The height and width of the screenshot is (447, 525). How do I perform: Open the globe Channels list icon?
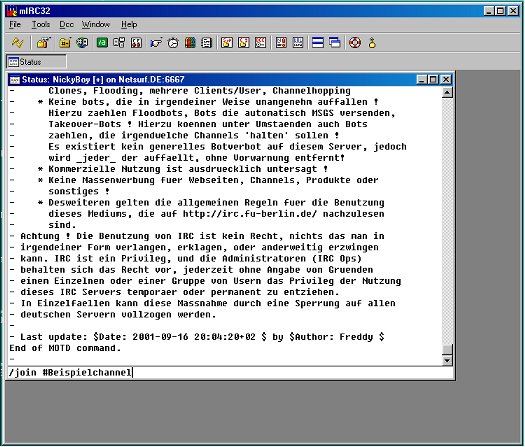tap(82, 43)
